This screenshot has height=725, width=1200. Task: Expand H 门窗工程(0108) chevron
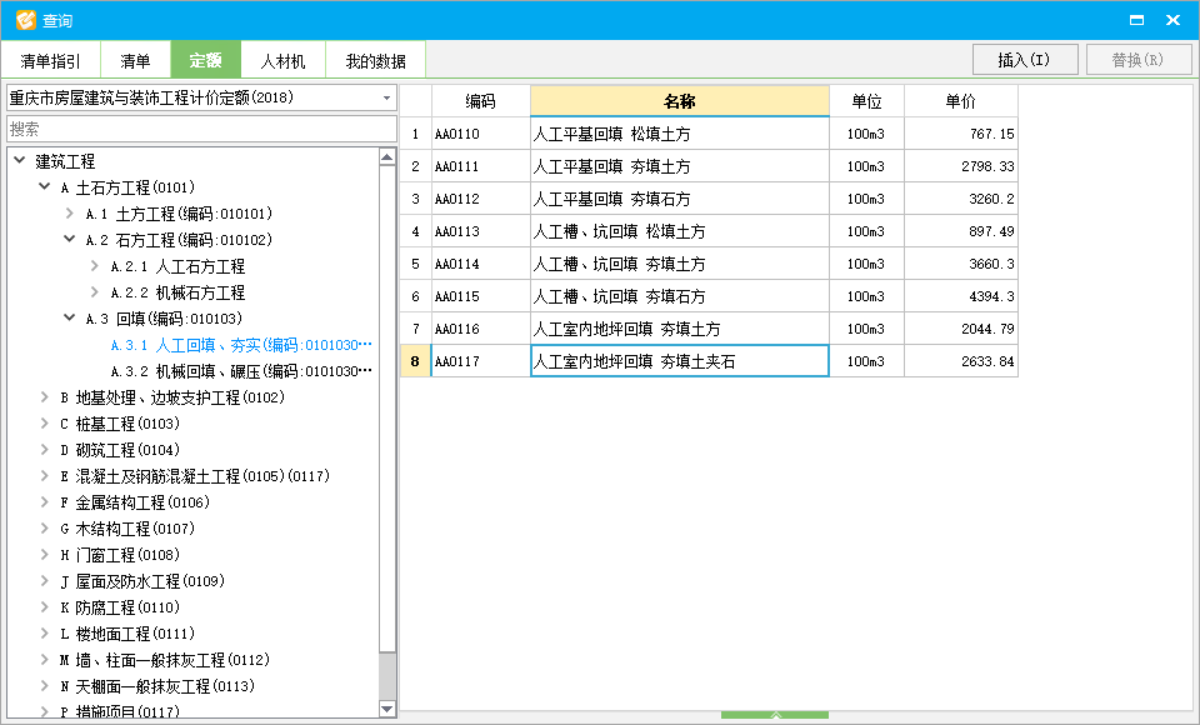pos(44,555)
